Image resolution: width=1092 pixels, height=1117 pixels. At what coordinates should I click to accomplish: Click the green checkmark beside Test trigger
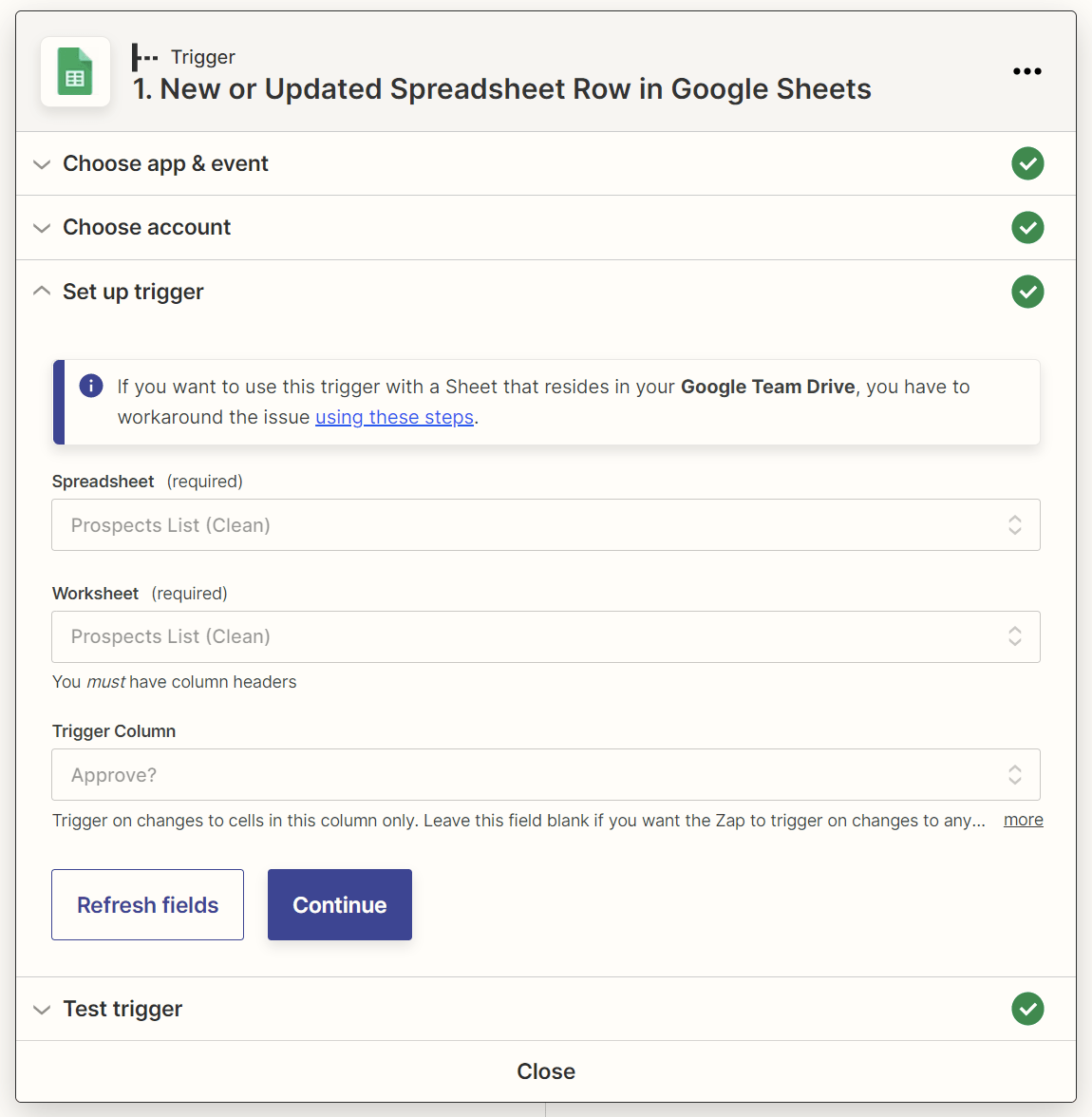click(x=1027, y=1009)
